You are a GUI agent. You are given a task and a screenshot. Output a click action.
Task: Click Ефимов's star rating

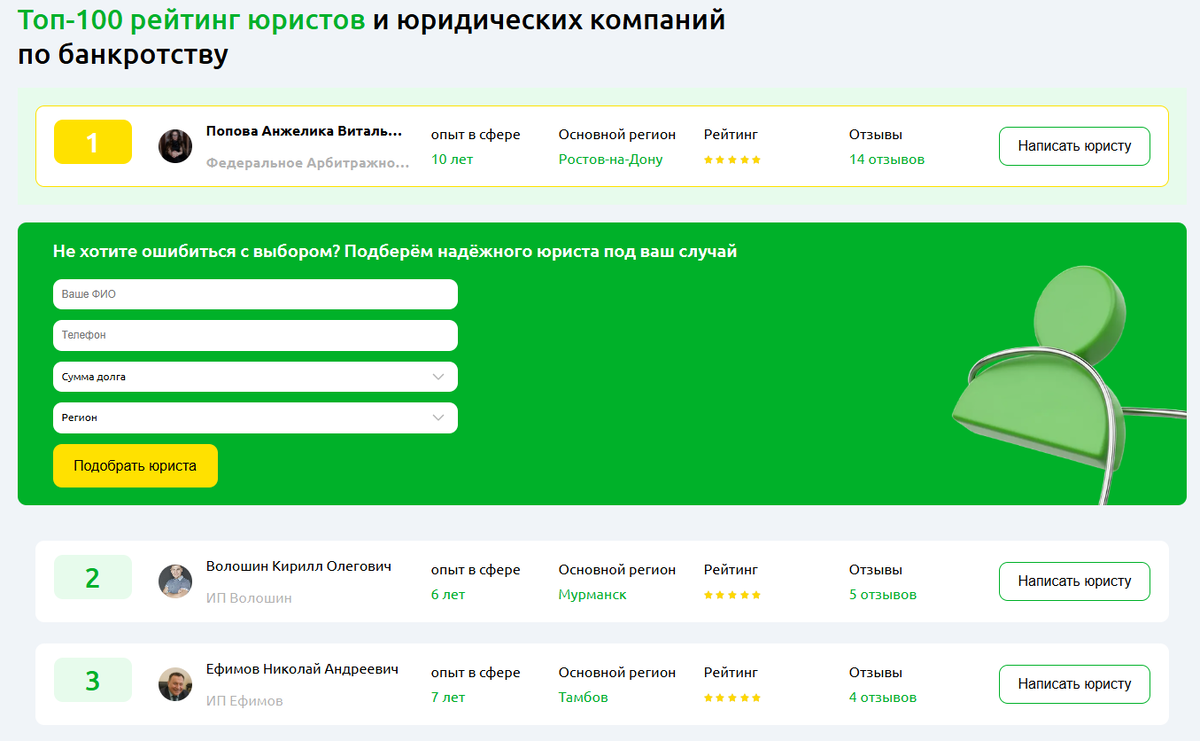pyautogui.click(x=731, y=697)
